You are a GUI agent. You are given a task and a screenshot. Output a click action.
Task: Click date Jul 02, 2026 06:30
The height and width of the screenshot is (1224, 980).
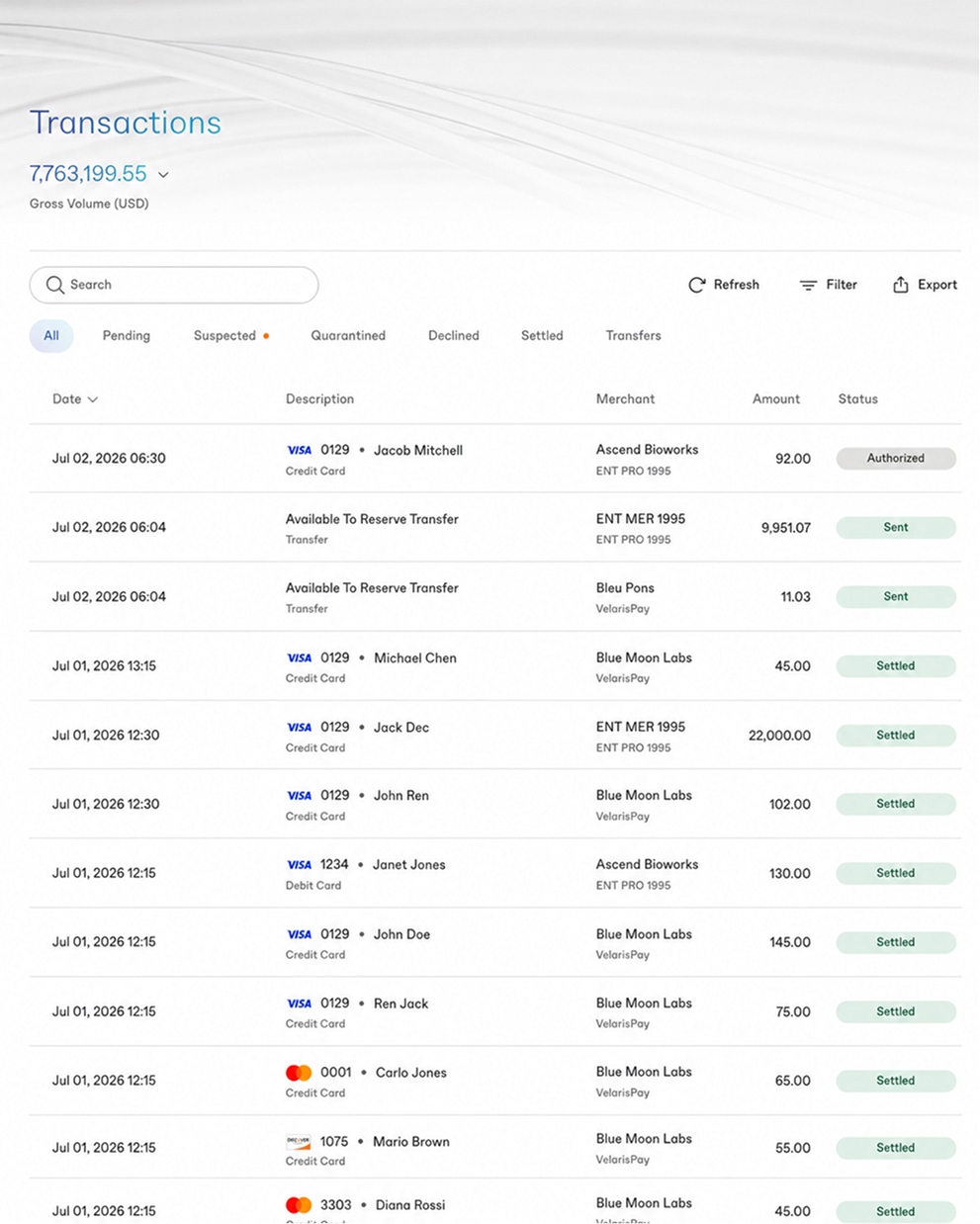pos(109,459)
